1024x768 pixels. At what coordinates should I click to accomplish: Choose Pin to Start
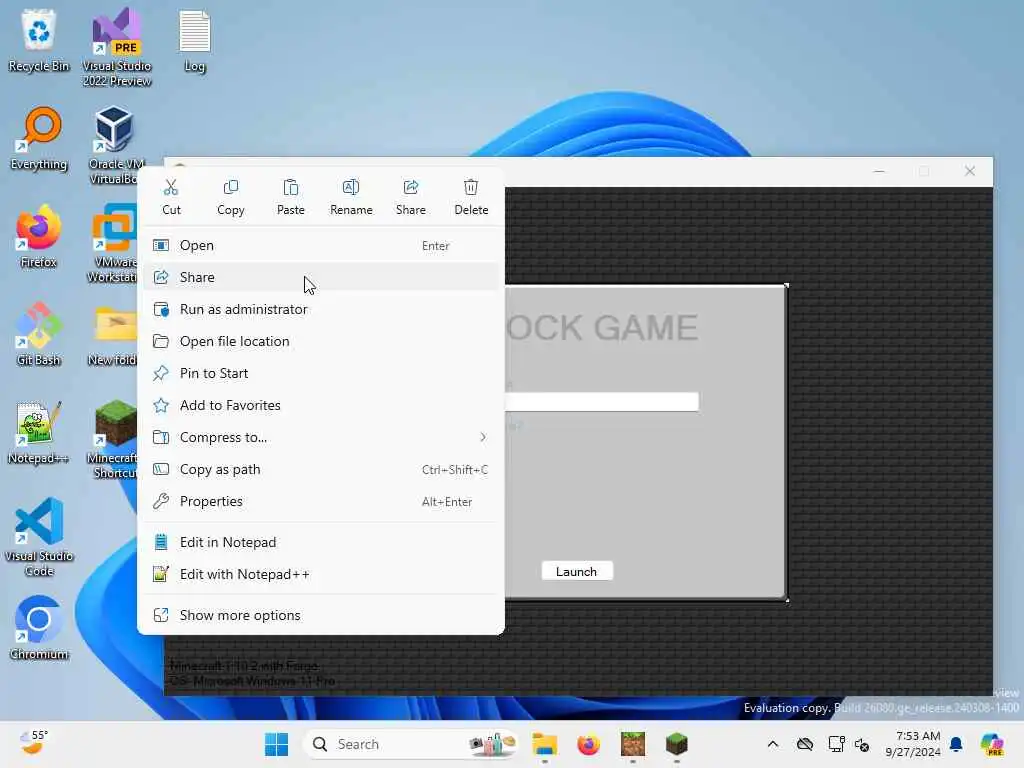coord(321,373)
